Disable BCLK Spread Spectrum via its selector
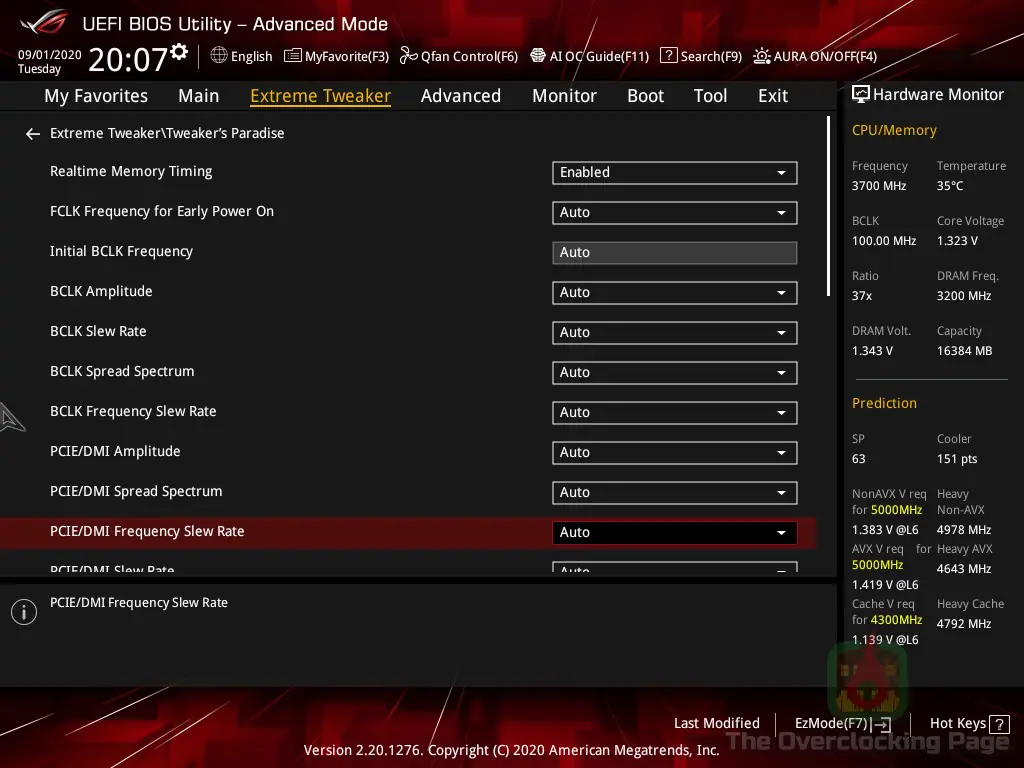 pos(674,372)
